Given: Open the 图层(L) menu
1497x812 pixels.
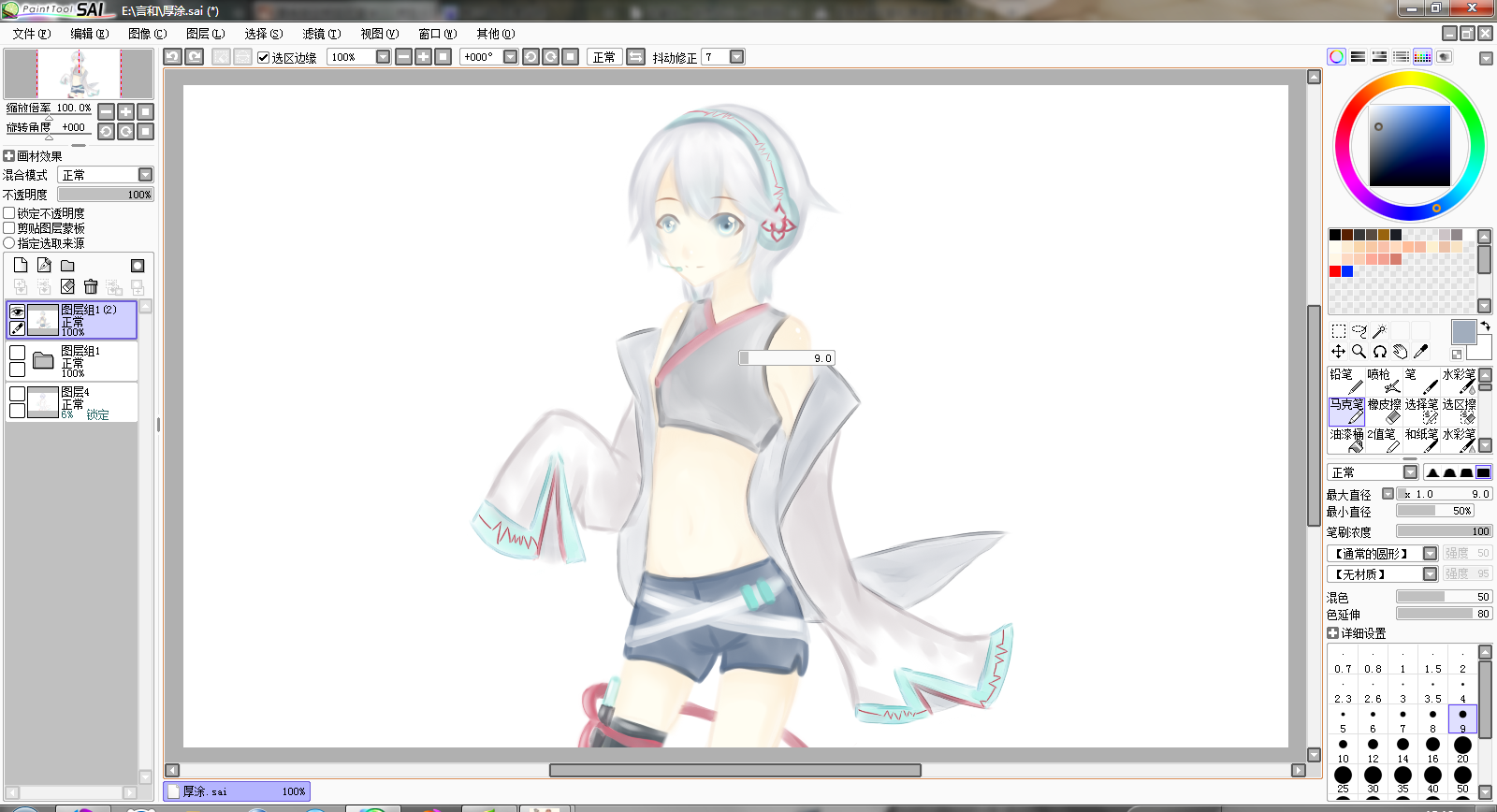Looking at the screenshot, I should point(205,34).
